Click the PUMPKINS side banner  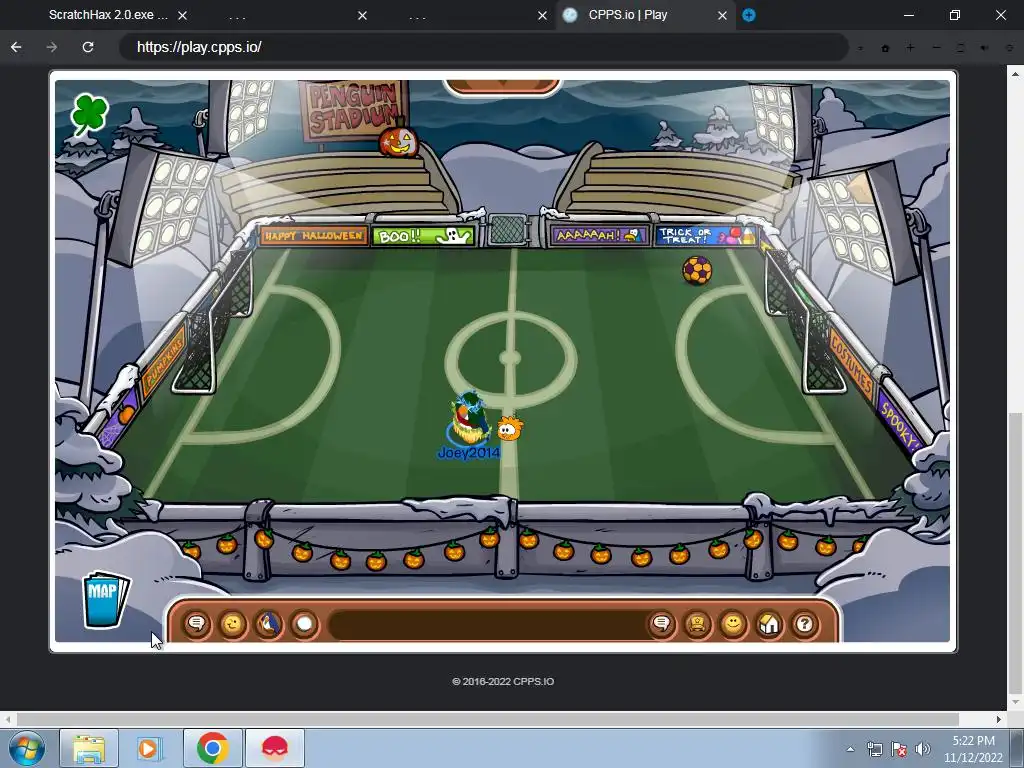pos(165,360)
